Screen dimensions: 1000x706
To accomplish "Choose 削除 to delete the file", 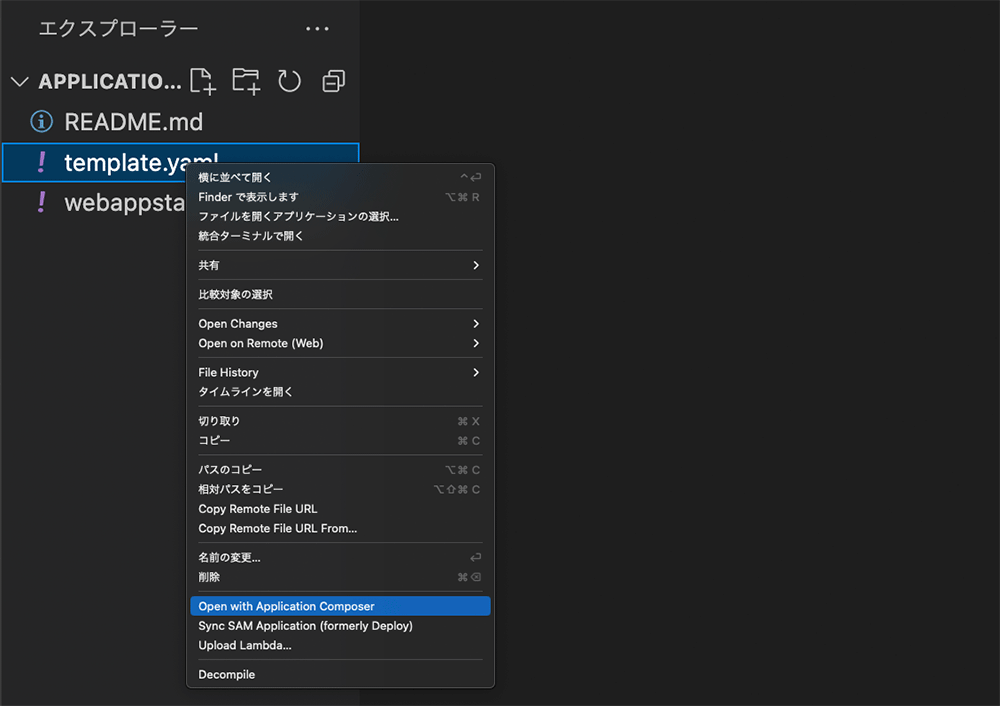I will tap(340, 577).
